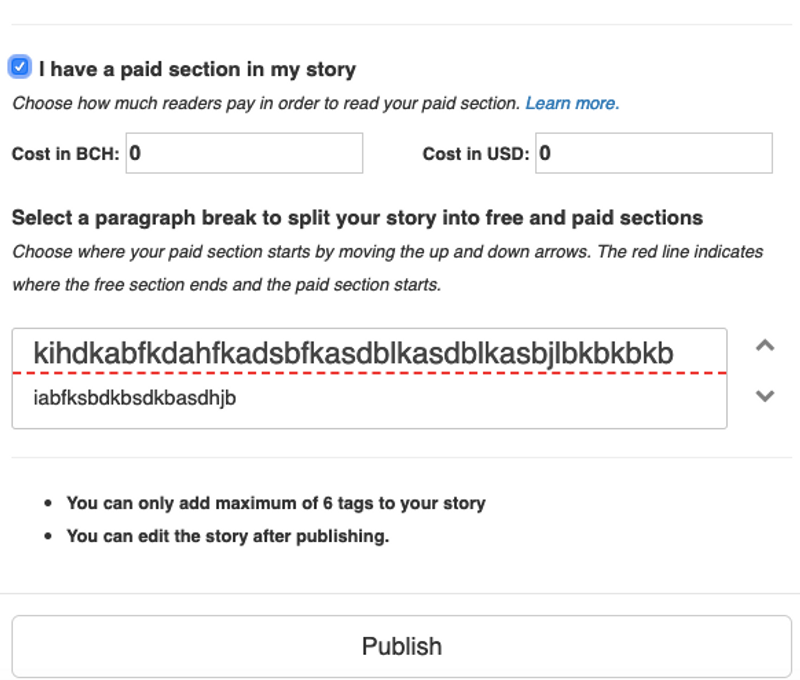Screen dimensions: 800x680
Task: Click the 'Cost in USD:' label
Action: pos(476,154)
